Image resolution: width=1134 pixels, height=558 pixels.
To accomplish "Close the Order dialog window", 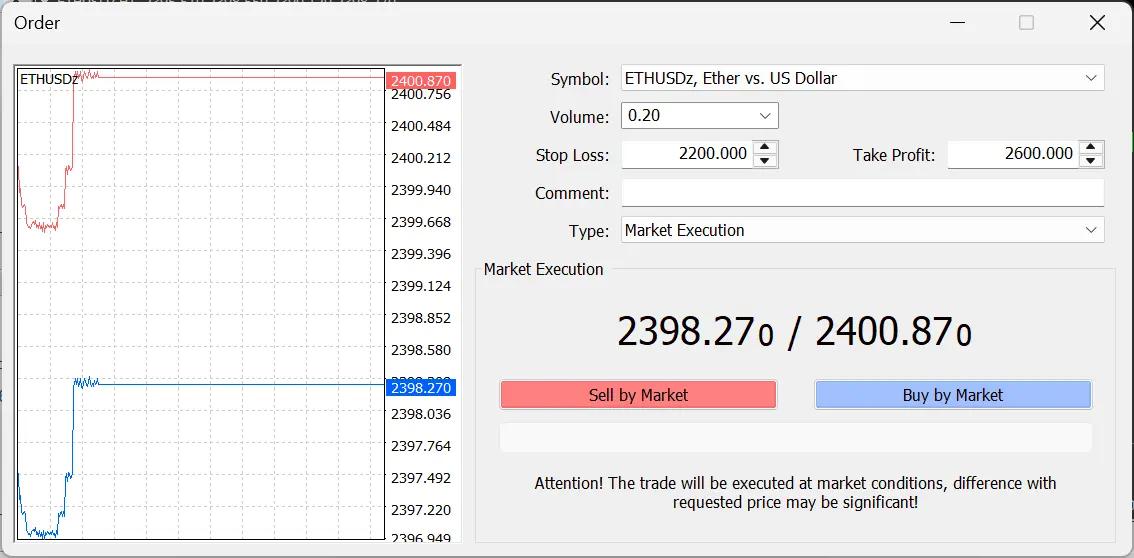I will coord(1097,23).
